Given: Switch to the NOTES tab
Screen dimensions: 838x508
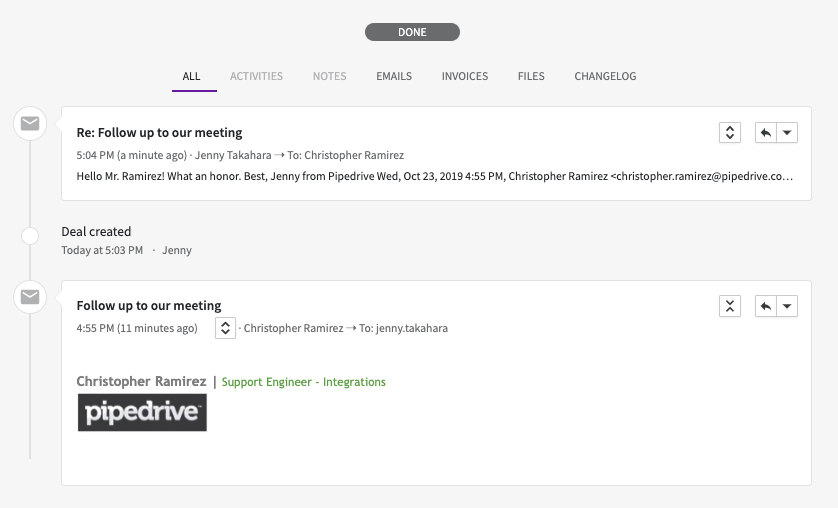Looking at the screenshot, I should pos(329,76).
